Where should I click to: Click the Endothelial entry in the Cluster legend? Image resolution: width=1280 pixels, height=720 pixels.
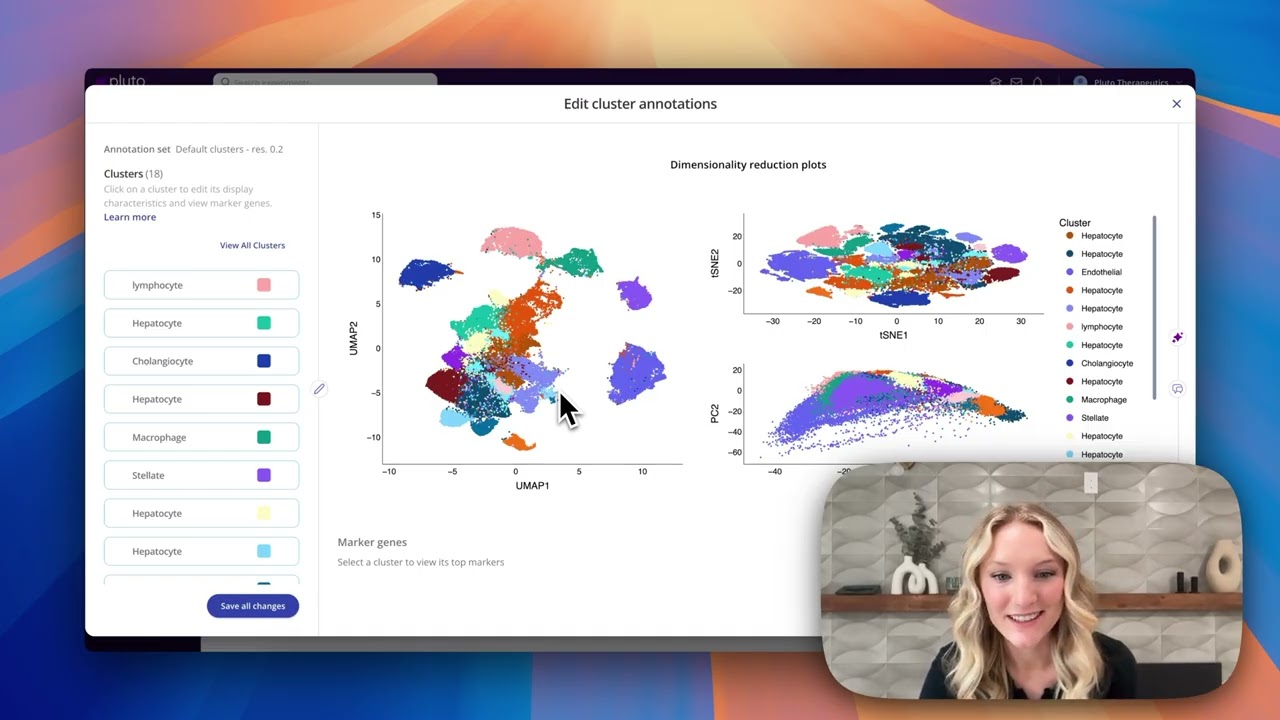[1093, 272]
